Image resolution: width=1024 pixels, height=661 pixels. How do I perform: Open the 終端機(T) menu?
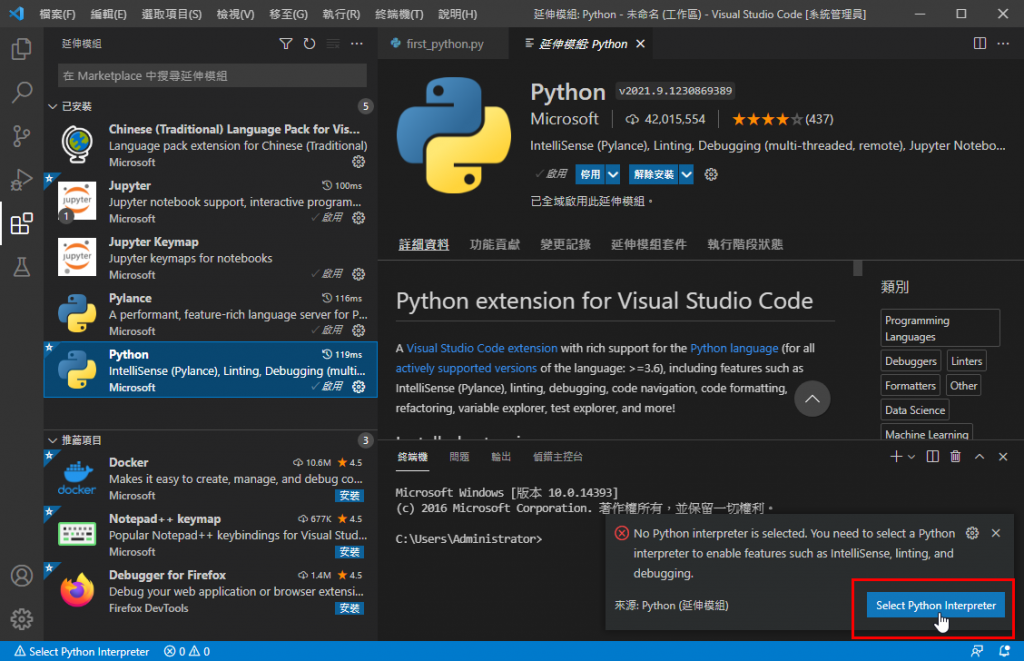399,14
